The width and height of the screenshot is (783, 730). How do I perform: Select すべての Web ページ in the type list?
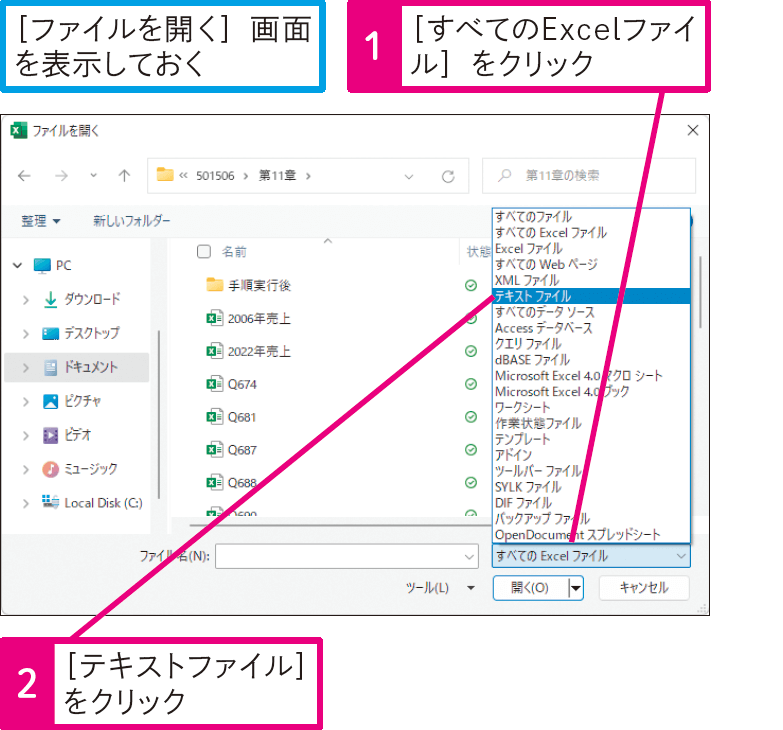591,264
